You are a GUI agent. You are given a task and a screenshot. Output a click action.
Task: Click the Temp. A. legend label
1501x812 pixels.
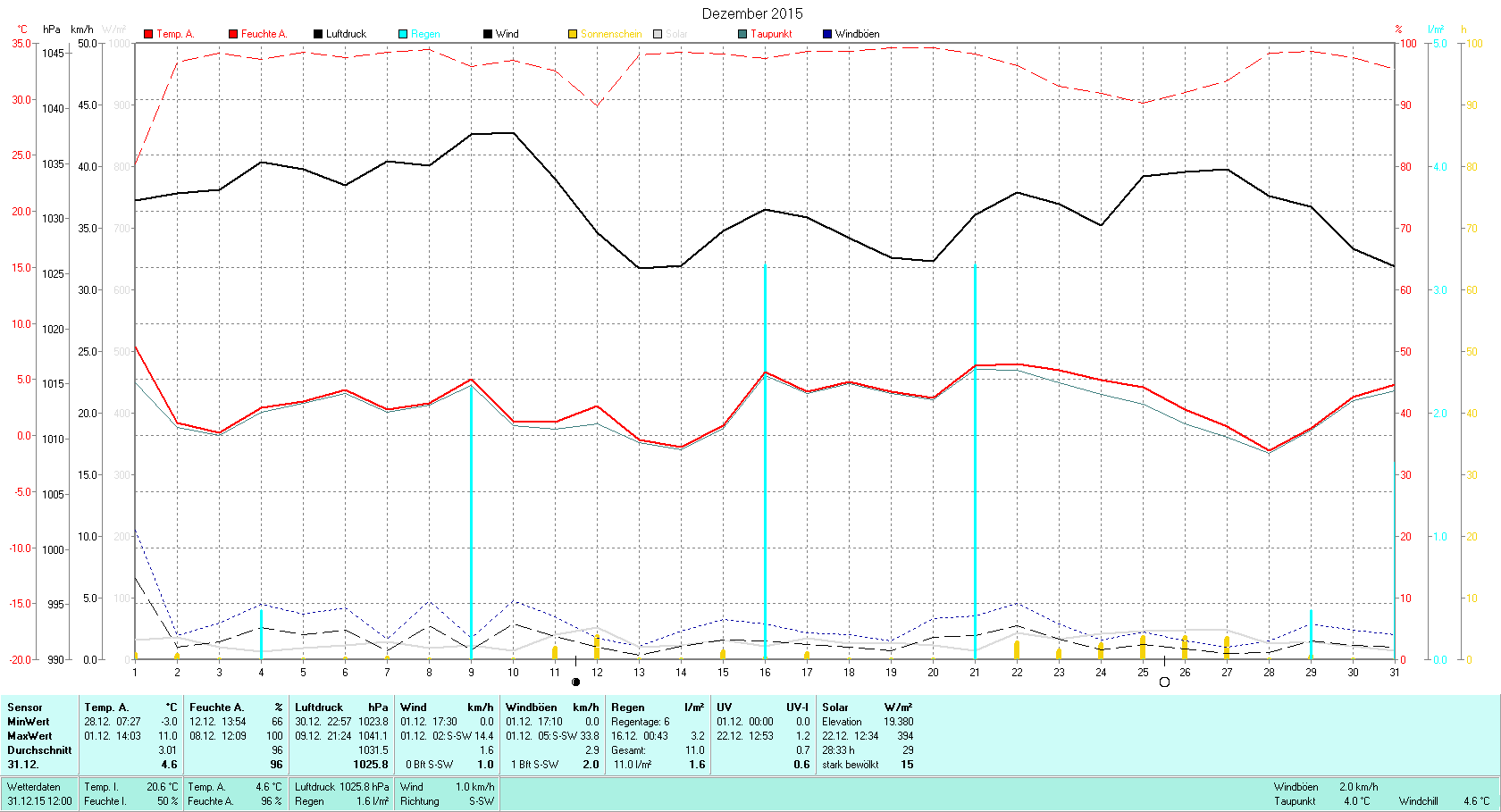tap(175, 34)
